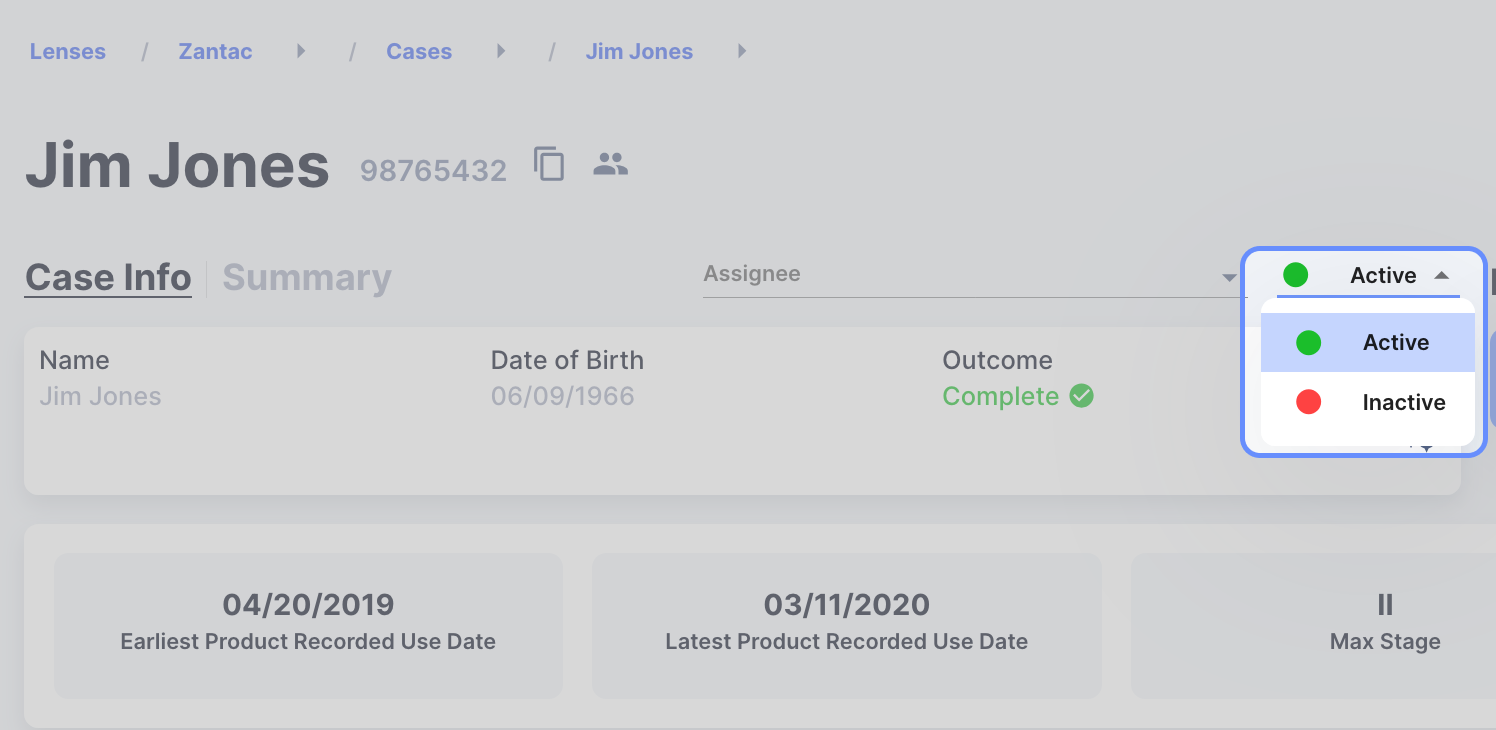Expand the arrow after Cases breadcrumb
This screenshot has width=1496, height=730.
coord(501,51)
